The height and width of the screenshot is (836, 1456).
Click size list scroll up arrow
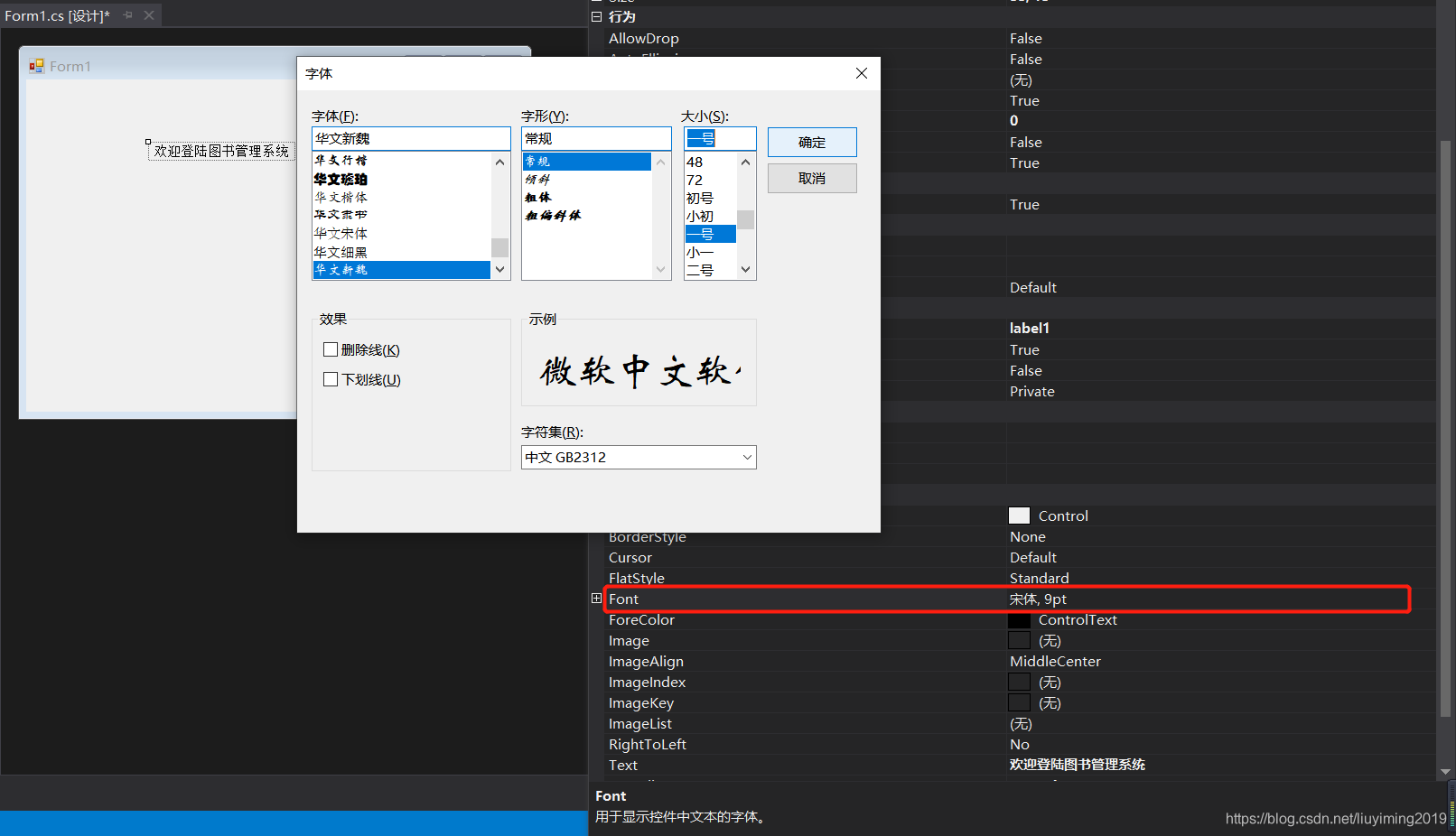point(745,163)
